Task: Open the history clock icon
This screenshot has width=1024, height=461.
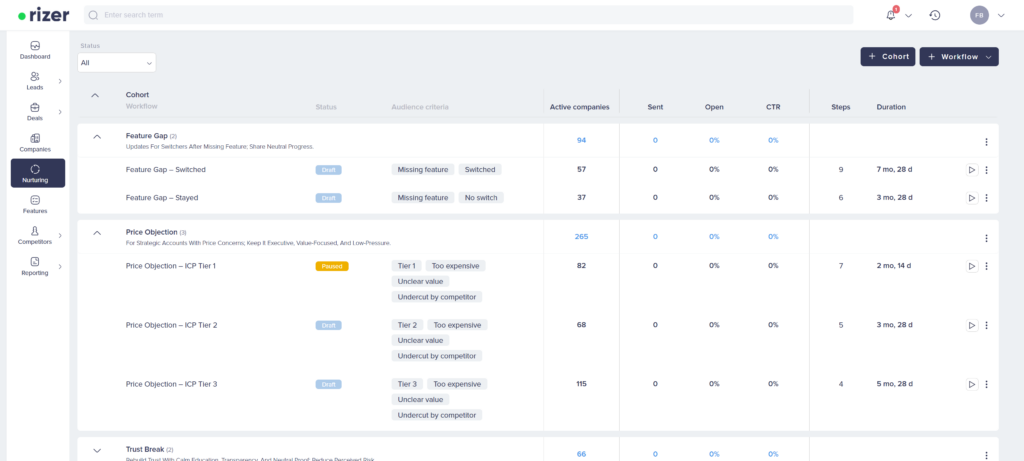Action: coord(934,15)
